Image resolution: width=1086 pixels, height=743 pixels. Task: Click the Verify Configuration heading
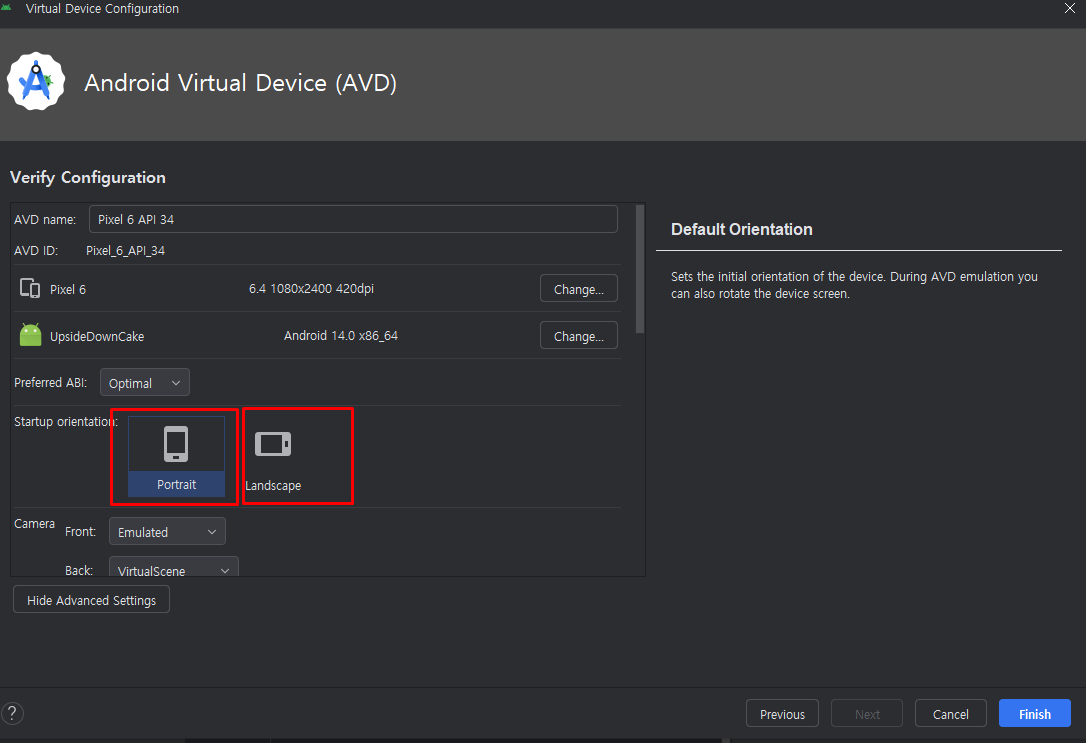pyautogui.click(x=88, y=177)
